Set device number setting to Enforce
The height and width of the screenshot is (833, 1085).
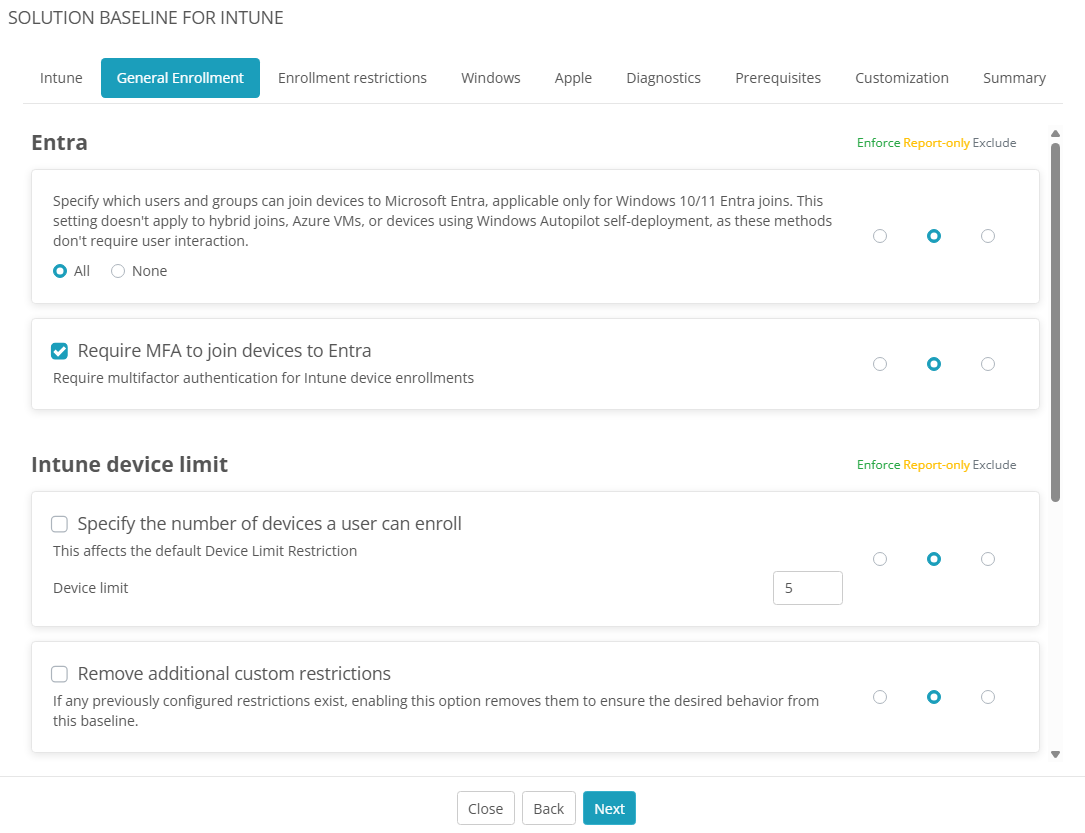[x=879, y=559]
